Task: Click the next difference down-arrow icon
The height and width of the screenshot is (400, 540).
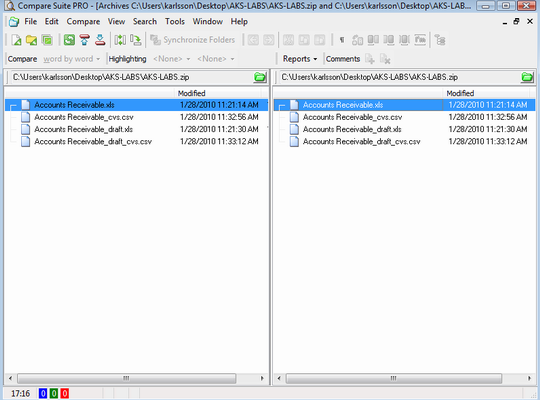Action: (x=100, y=40)
